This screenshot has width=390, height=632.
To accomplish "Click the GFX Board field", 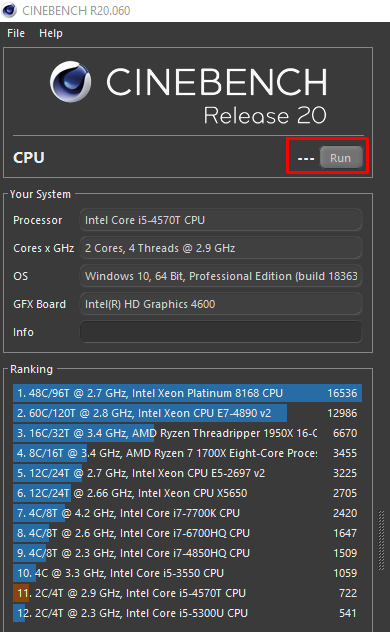I will (x=221, y=304).
